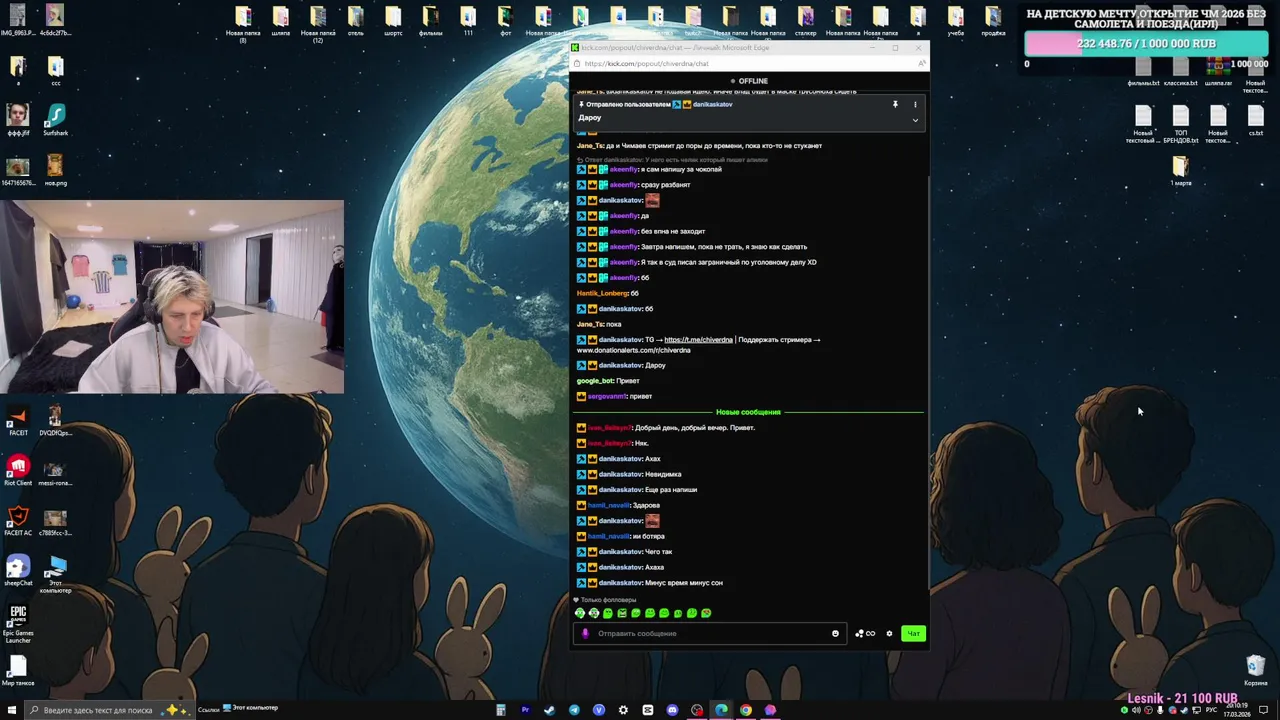This screenshot has width=1280, height=720.
Task: Open the FACEIT AC desktop shortcut
Action: [x=18, y=521]
